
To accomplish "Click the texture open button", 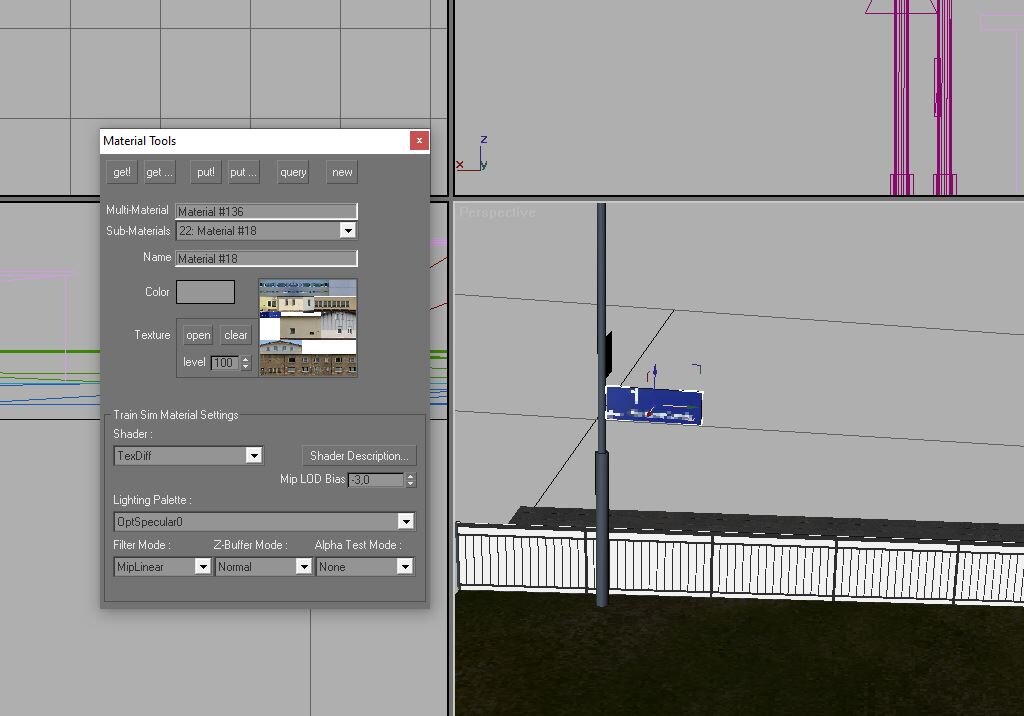I will pyautogui.click(x=198, y=335).
